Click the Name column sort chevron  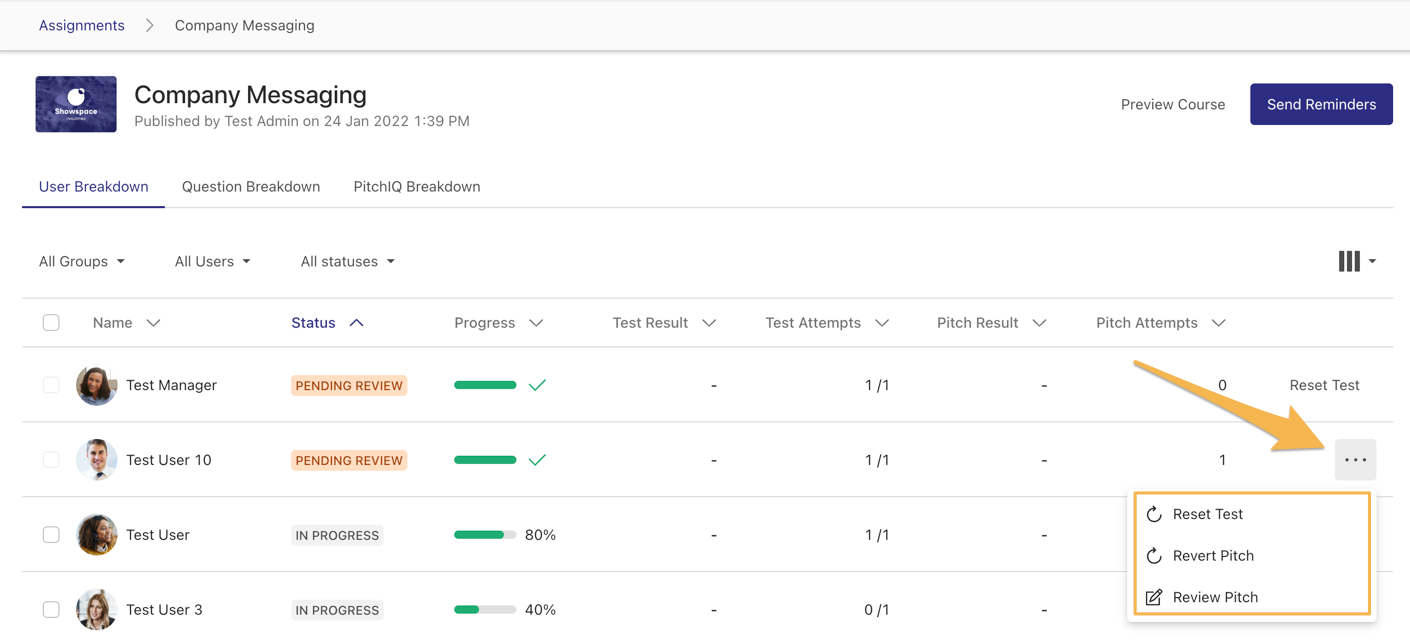coord(153,323)
